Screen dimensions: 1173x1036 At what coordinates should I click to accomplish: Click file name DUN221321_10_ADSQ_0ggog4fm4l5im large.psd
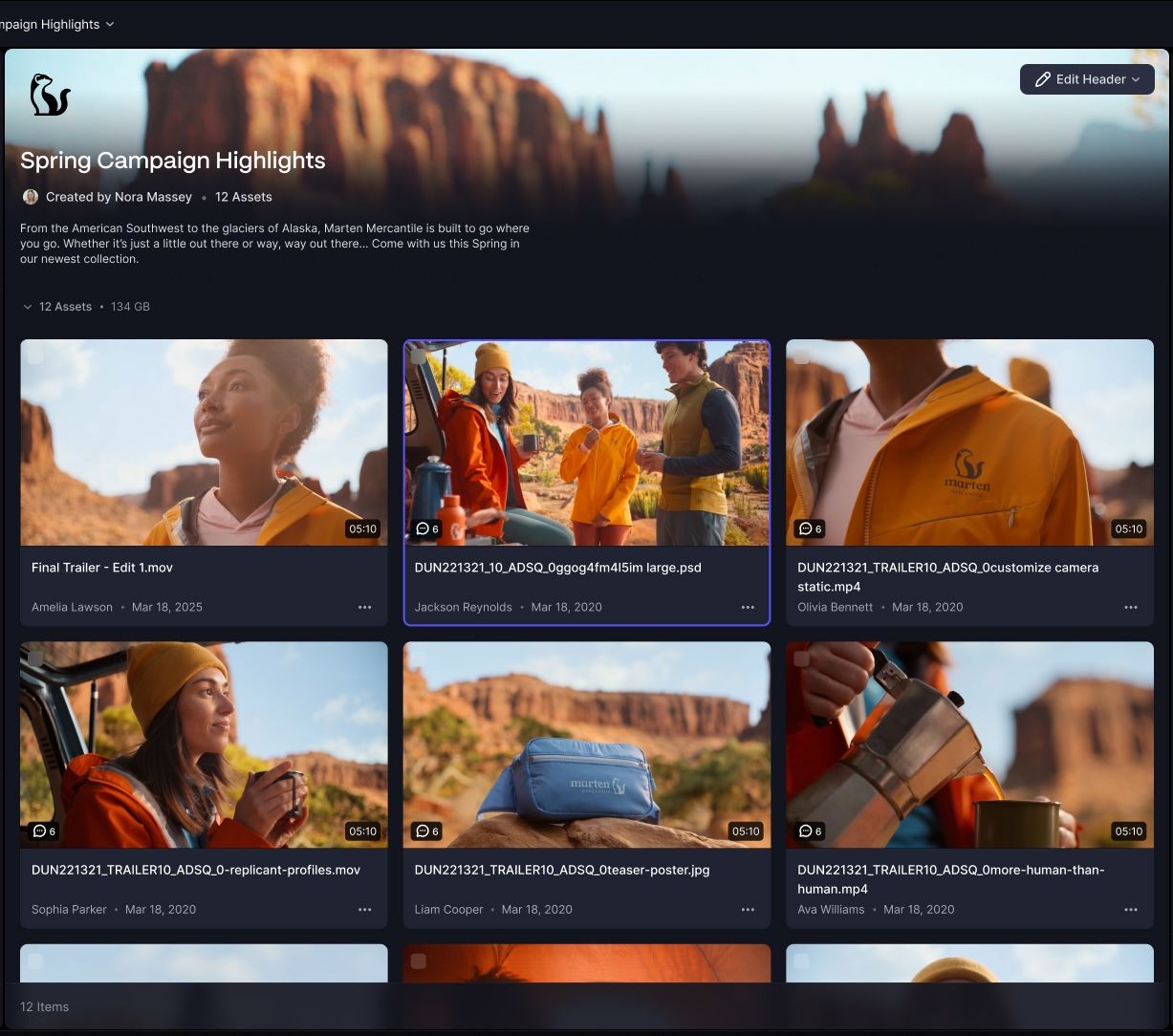click(558, 568)
